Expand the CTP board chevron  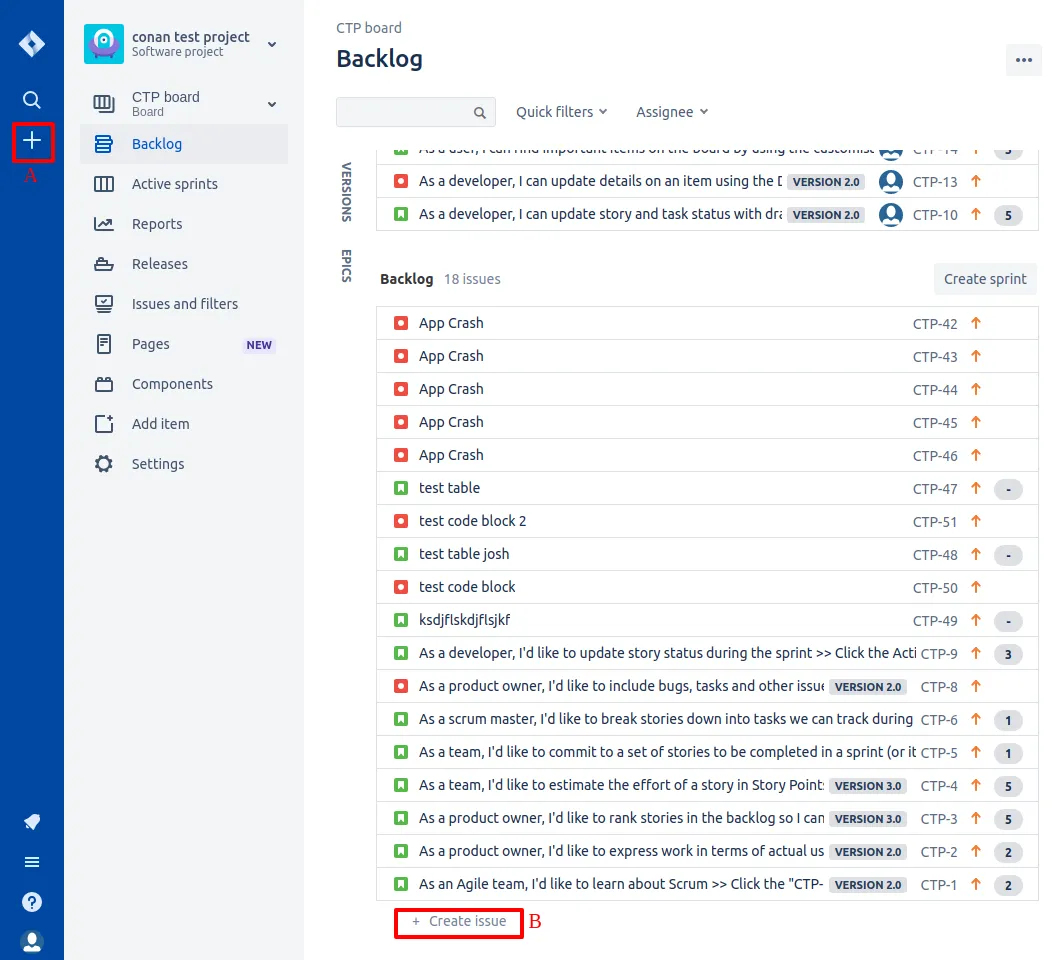tap(272, 104)
